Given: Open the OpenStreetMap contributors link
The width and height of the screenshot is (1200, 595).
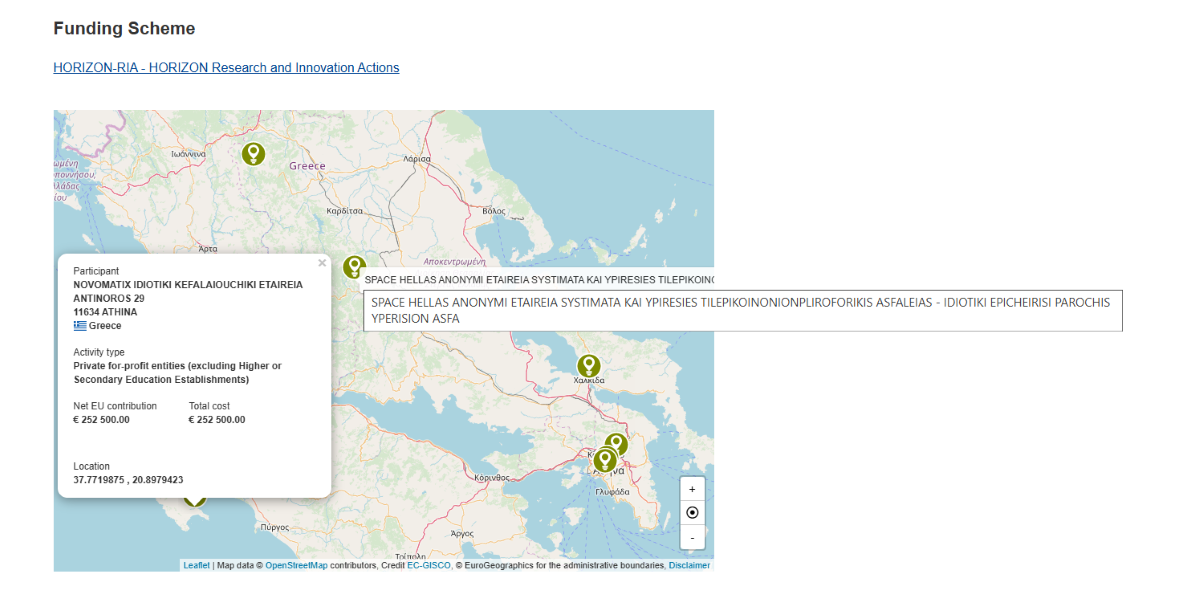Looking at the screenshot, I should click(x=296, y=565).
